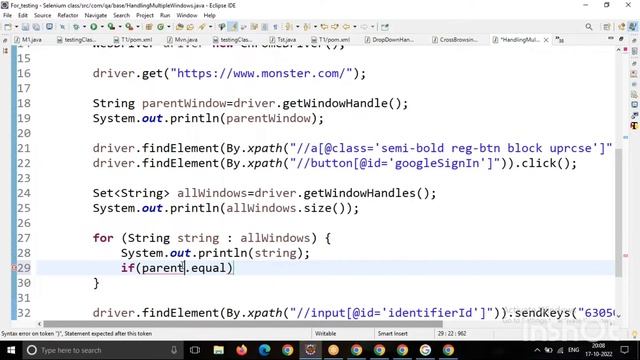
Task: Expand the Run dropdown arrow
Action: click(x=102, y=27)
